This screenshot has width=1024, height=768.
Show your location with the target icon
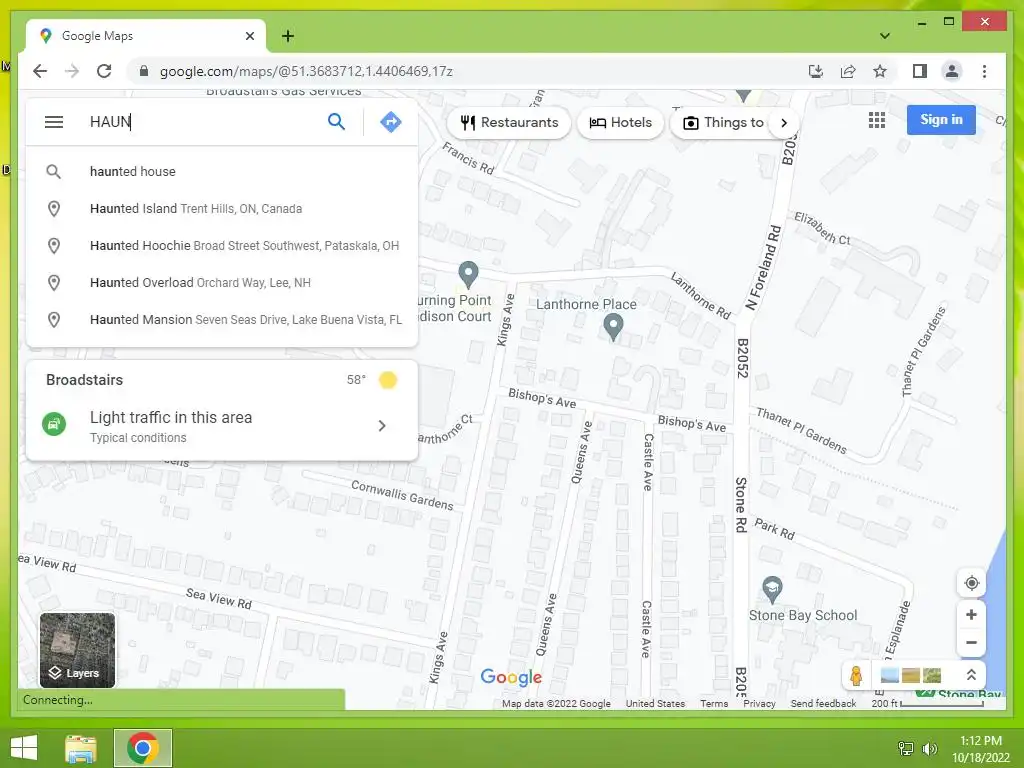971,583
